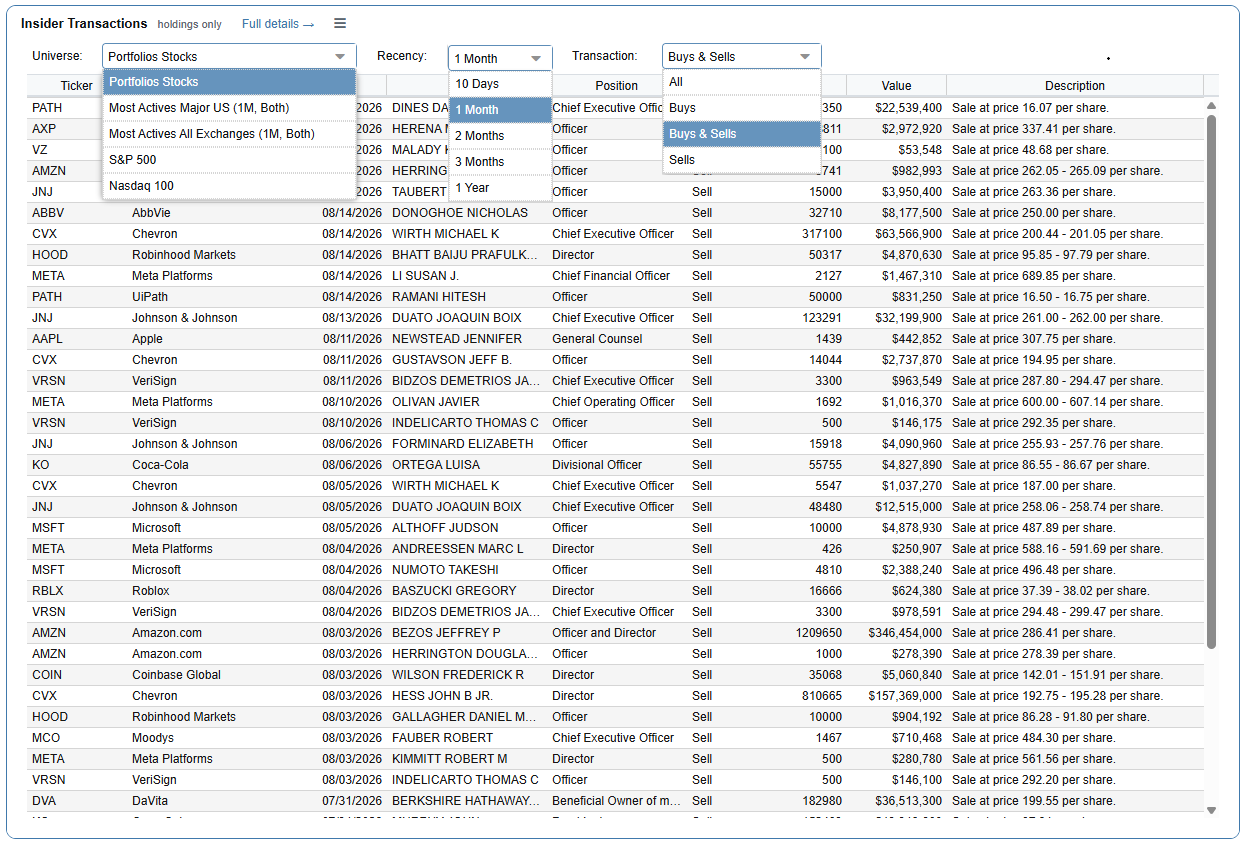The image size is (1243, 841).
Task: Click Moodys company name
Action: coord(153,738)
